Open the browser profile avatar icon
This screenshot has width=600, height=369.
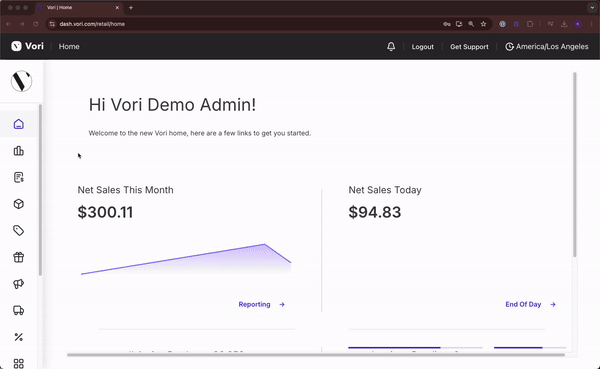[578, 24]
